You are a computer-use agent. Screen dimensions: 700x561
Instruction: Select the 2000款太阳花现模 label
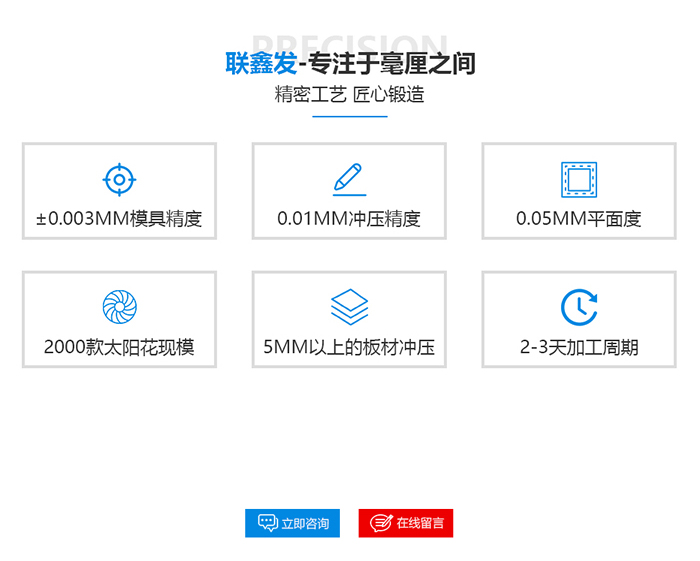click(119, 347)
